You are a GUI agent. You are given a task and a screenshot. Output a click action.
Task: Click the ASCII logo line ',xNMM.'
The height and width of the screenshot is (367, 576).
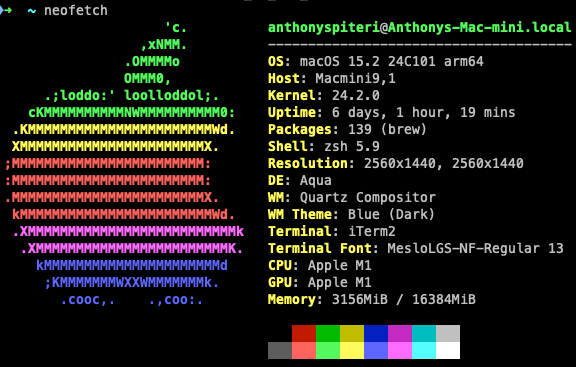pyautogui.click(x=164, y=45)
